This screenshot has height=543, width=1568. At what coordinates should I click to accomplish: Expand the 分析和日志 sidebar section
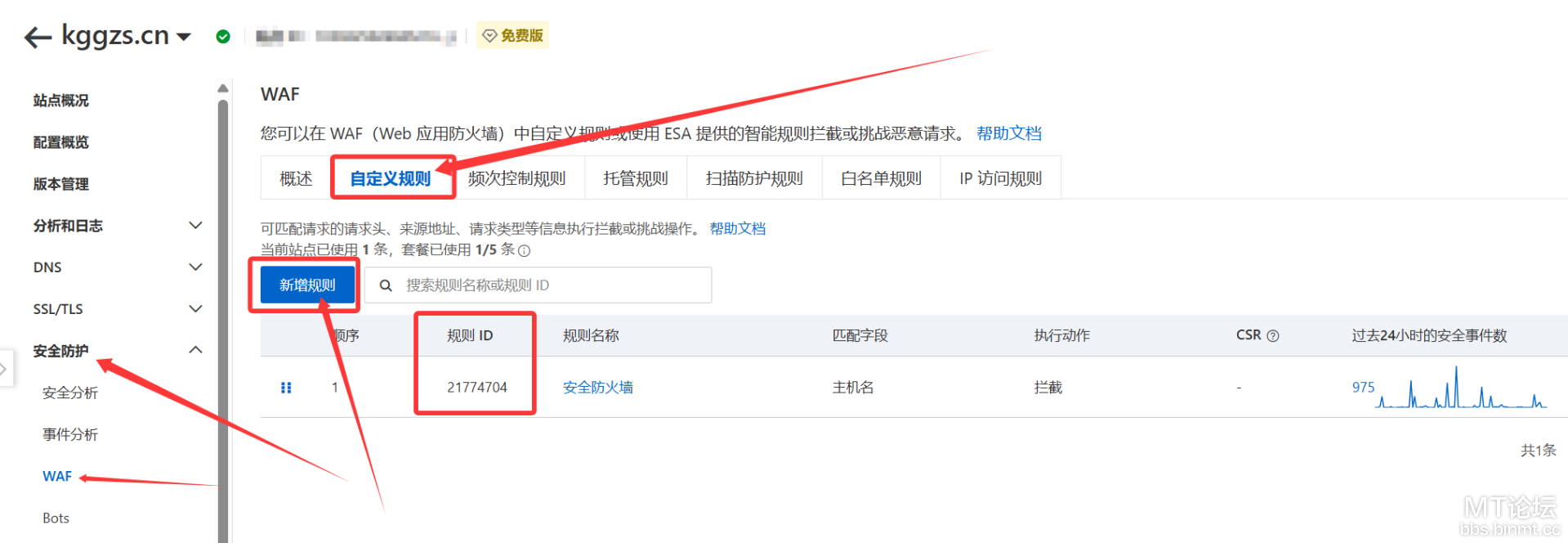pyautogui.click(x=195, y=226)
